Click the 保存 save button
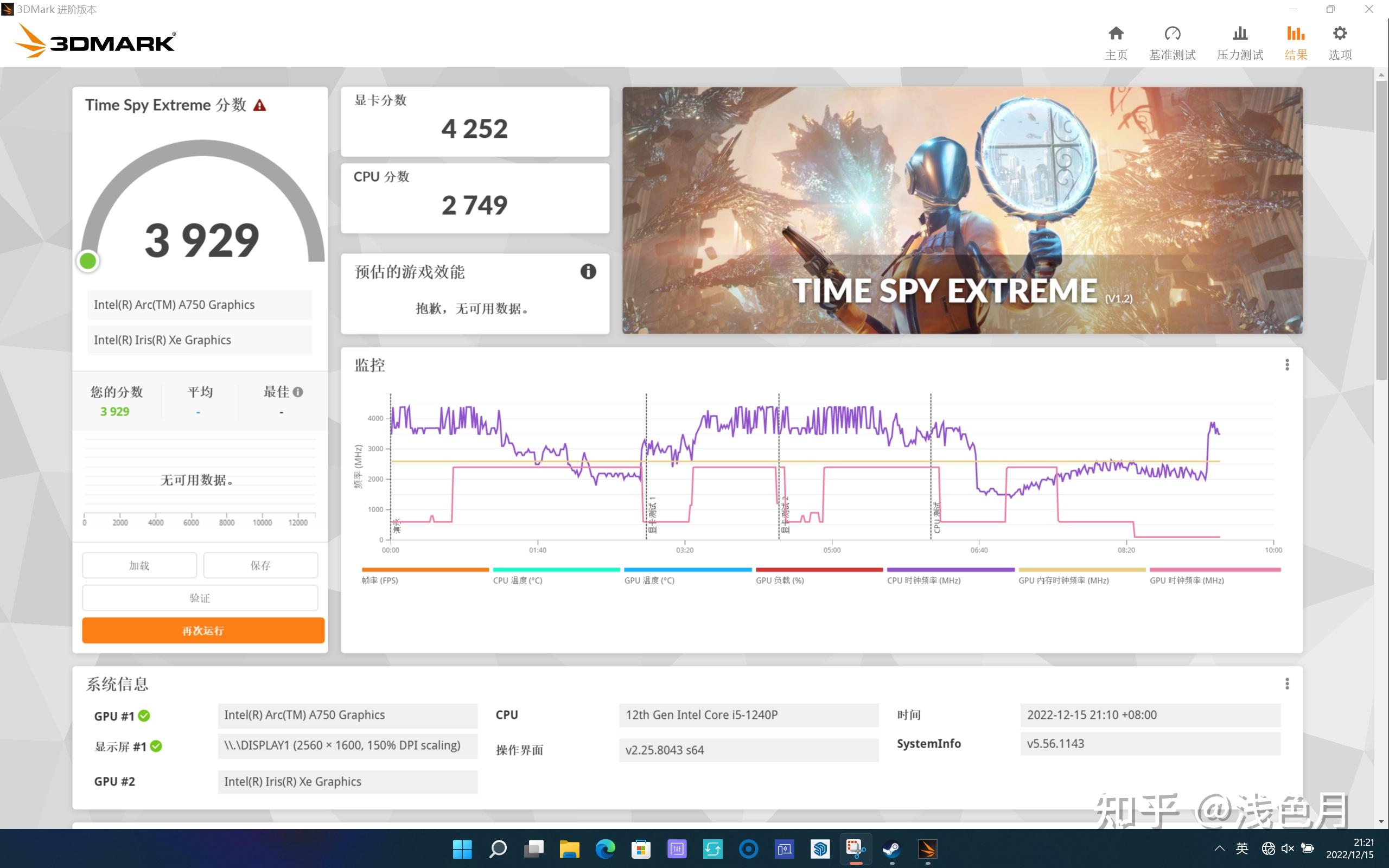 pyautogui.click(x=260, y=565)
